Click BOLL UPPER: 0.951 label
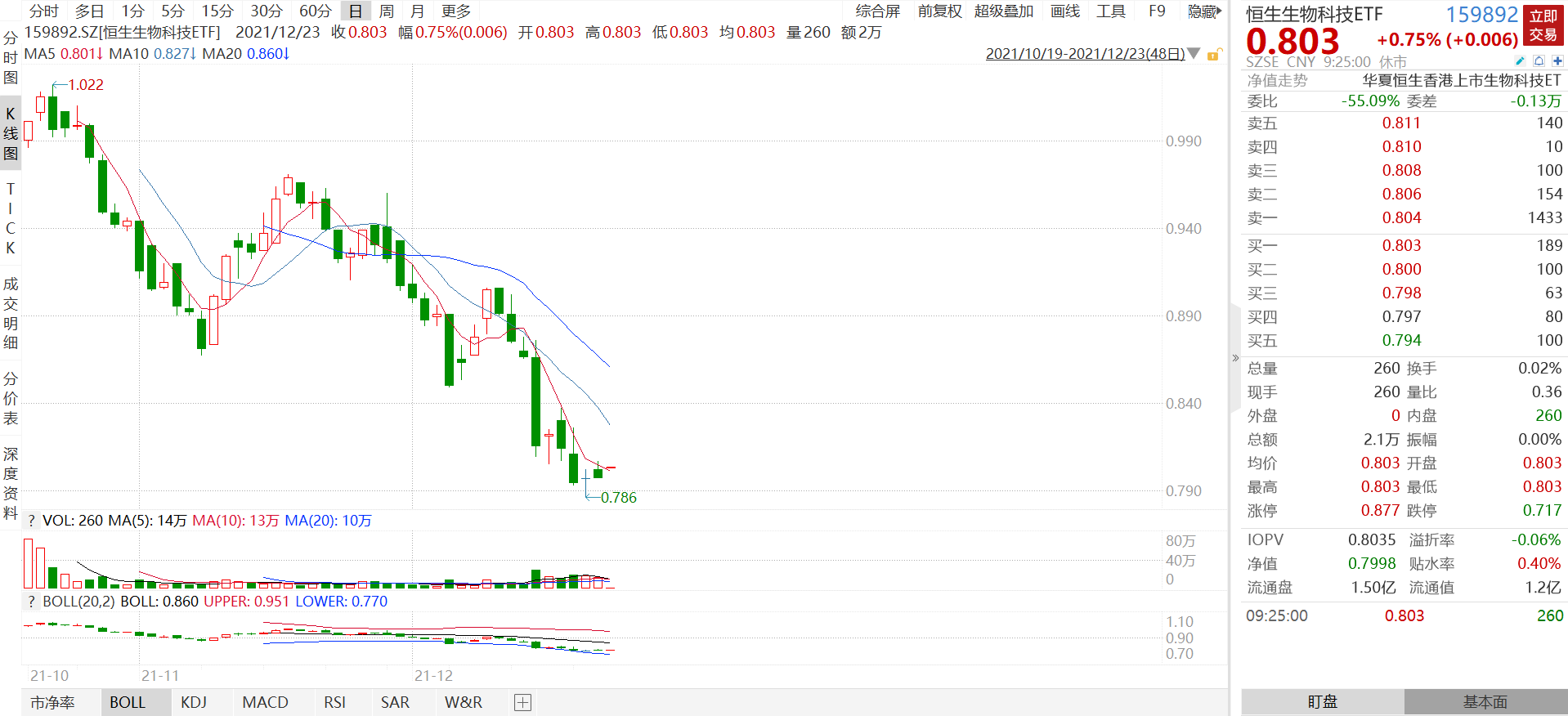1568x716 pixels. [x=246, y=602]
